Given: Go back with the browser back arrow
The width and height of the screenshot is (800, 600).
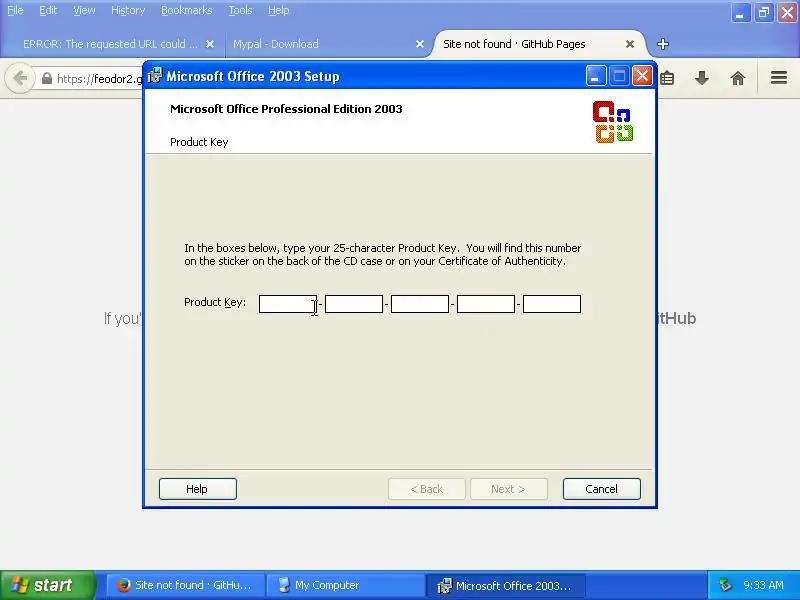Looking at the screenshot, I should click(x=20, y=79).
